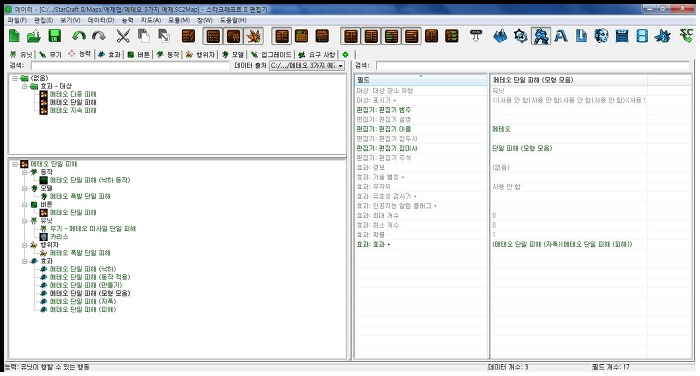
Task: Click the brown leaf view toggle icon
Action: coord(254,36)
